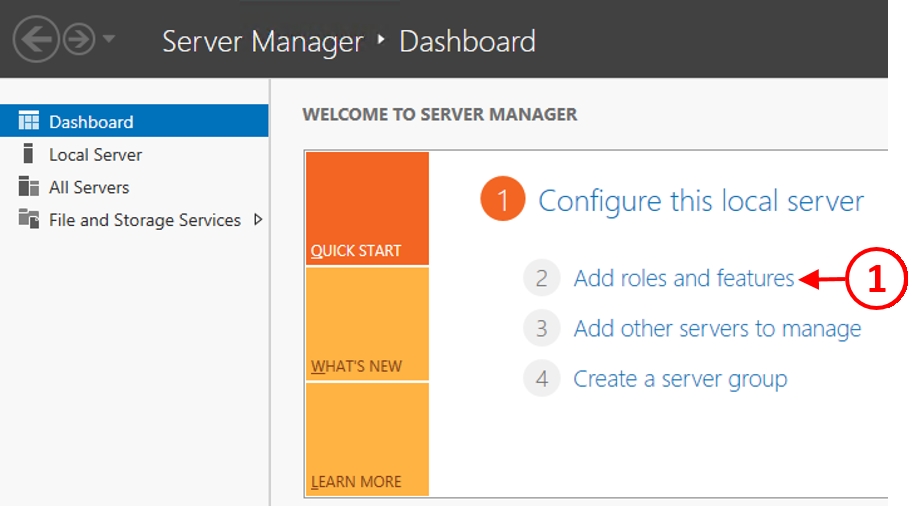This screenshot has height=506, width=913.
Task: Click the WELCOME TO SERVER MANAGER heading
Action: (x=440, y=114)
